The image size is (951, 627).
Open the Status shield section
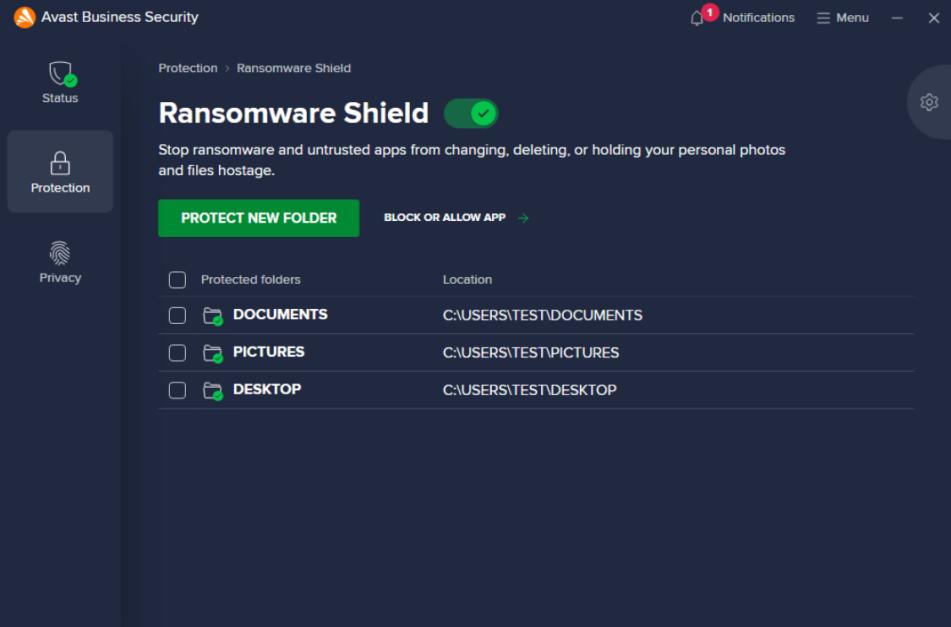(x=60, y=82)
